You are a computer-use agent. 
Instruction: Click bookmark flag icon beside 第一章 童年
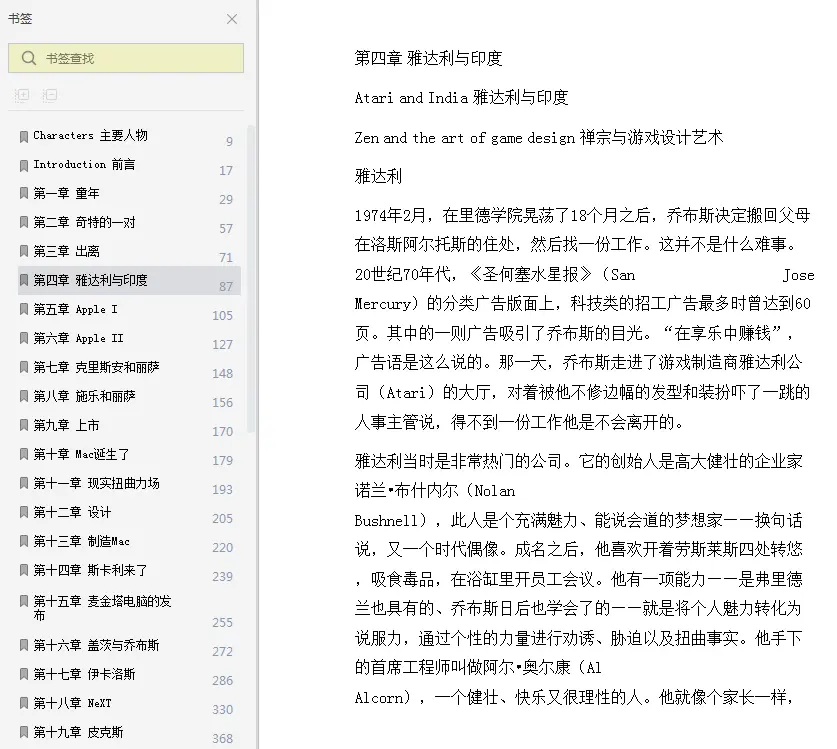23,193
